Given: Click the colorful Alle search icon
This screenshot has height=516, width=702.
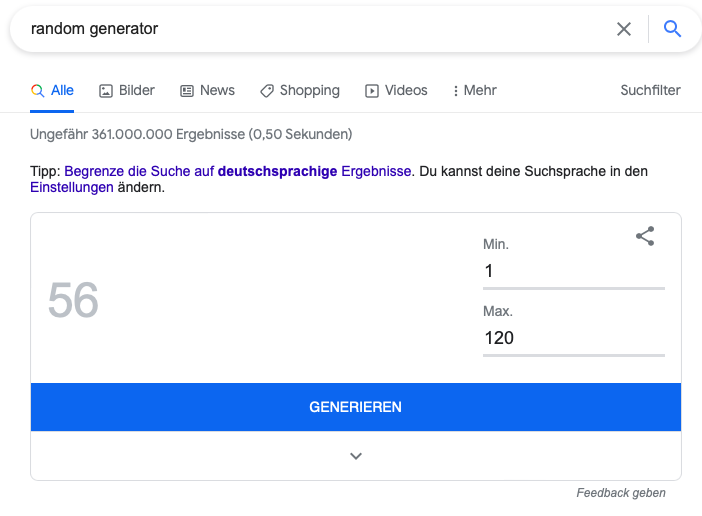Looking at the screenshot, I should 38,91.
